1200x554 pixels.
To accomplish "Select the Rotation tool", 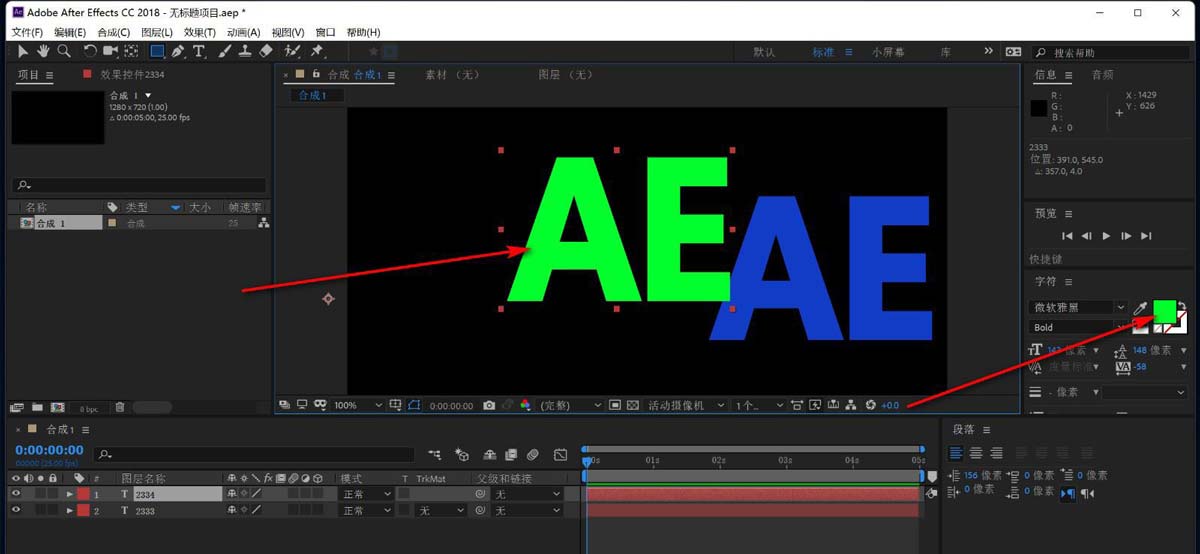I will (90, 51).
